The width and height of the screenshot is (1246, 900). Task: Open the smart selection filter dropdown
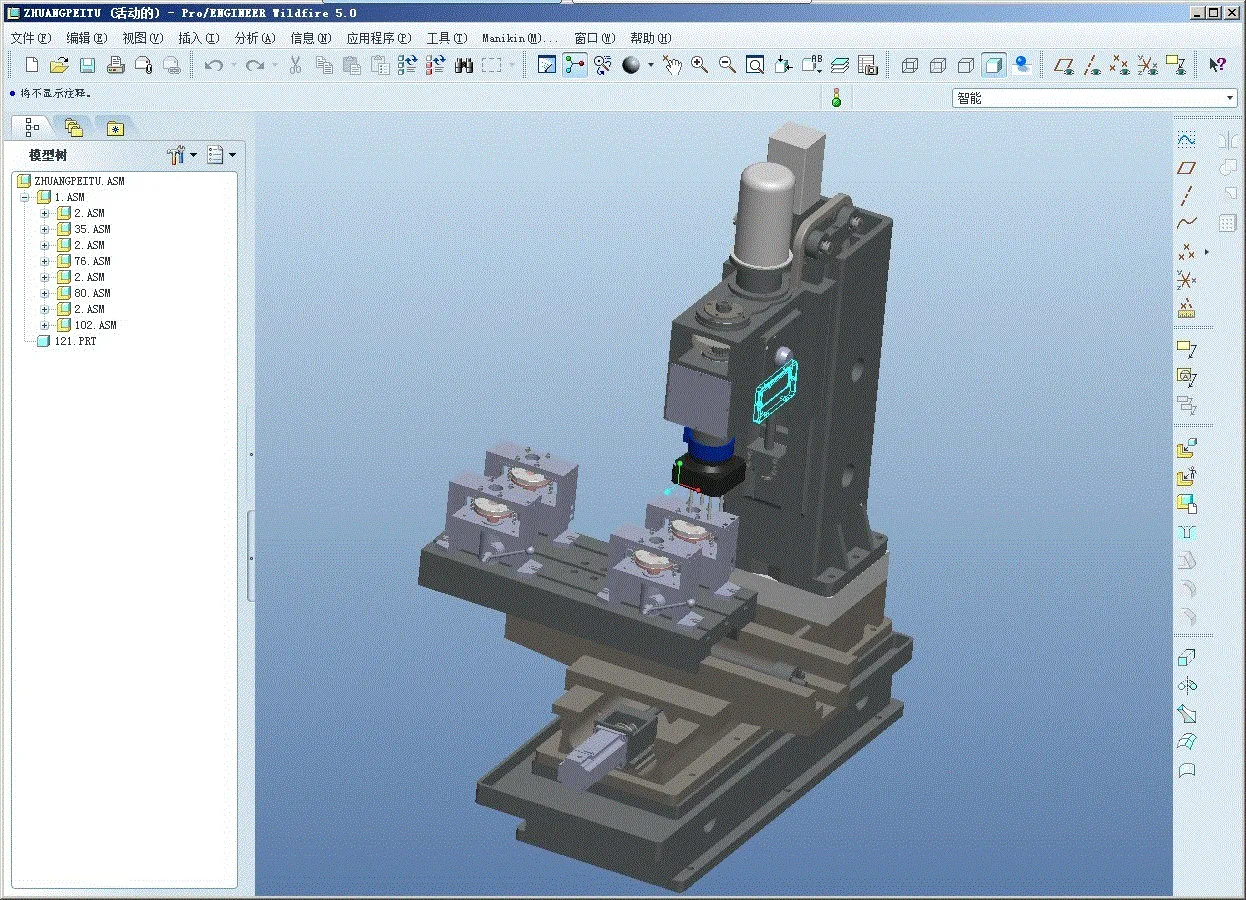1230,98
